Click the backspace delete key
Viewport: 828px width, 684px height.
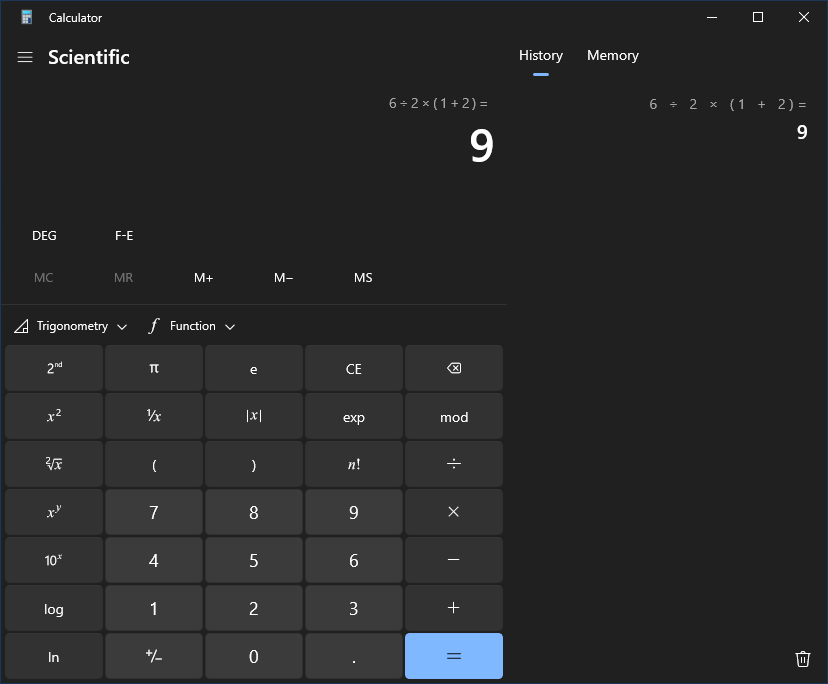454,368
